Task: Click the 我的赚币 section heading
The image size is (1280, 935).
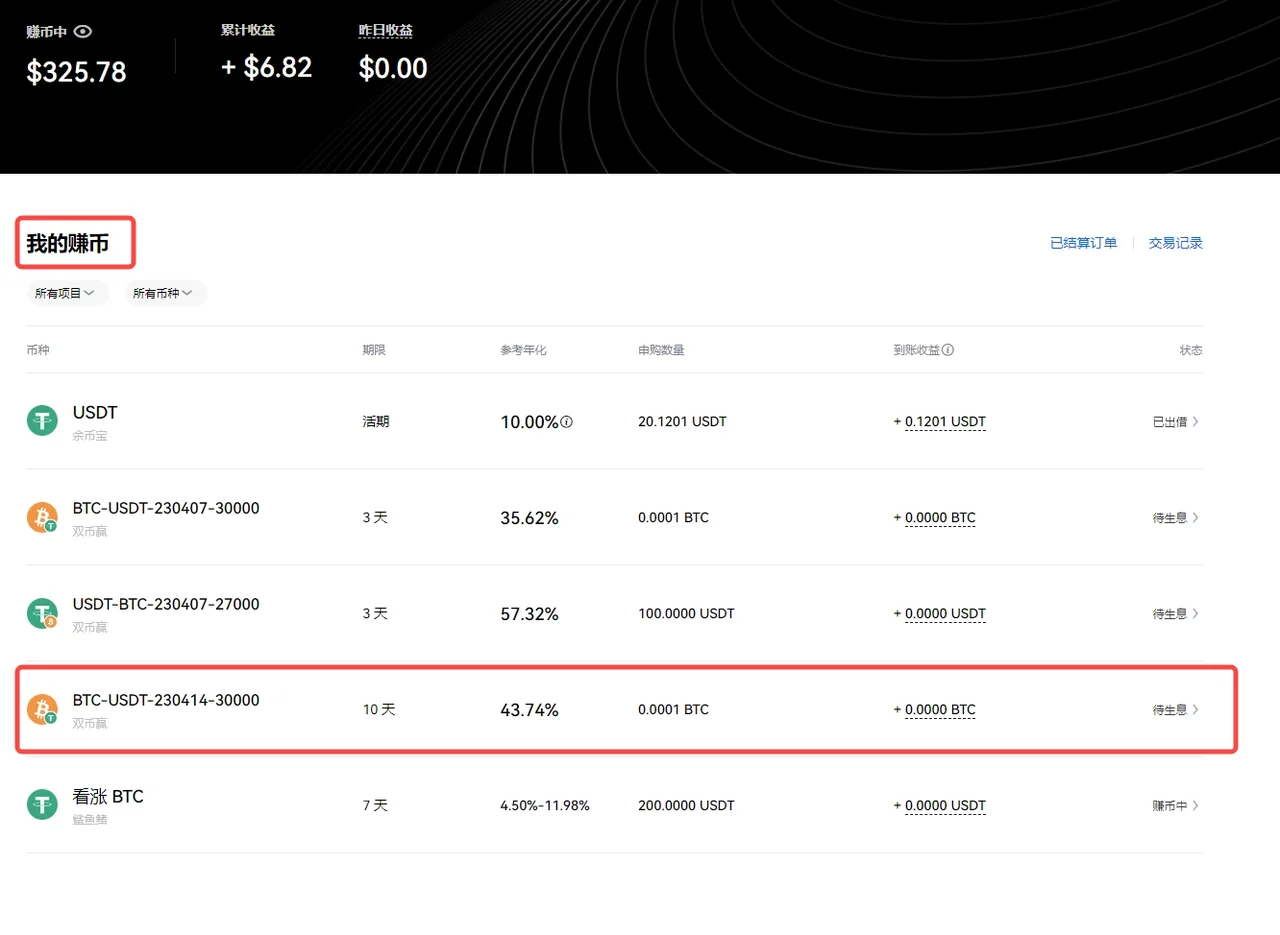Action: click(68, 243)
